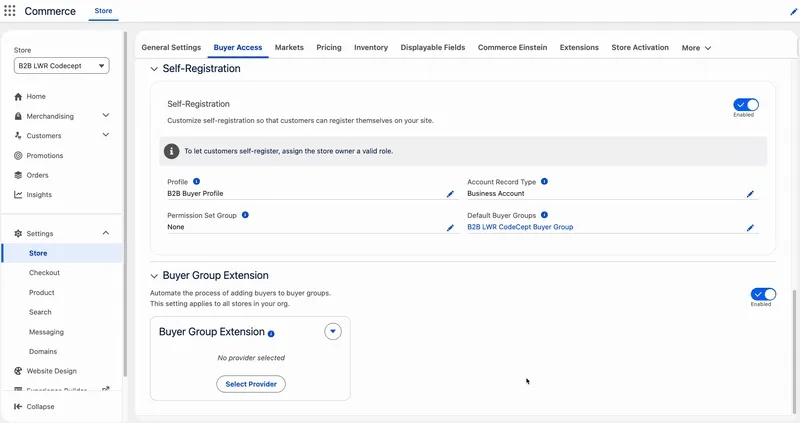Image resolution: width=800 pixels, height=423 pixels.
Task: Click the Home house icon in sidebar
Action: [18, 96]
